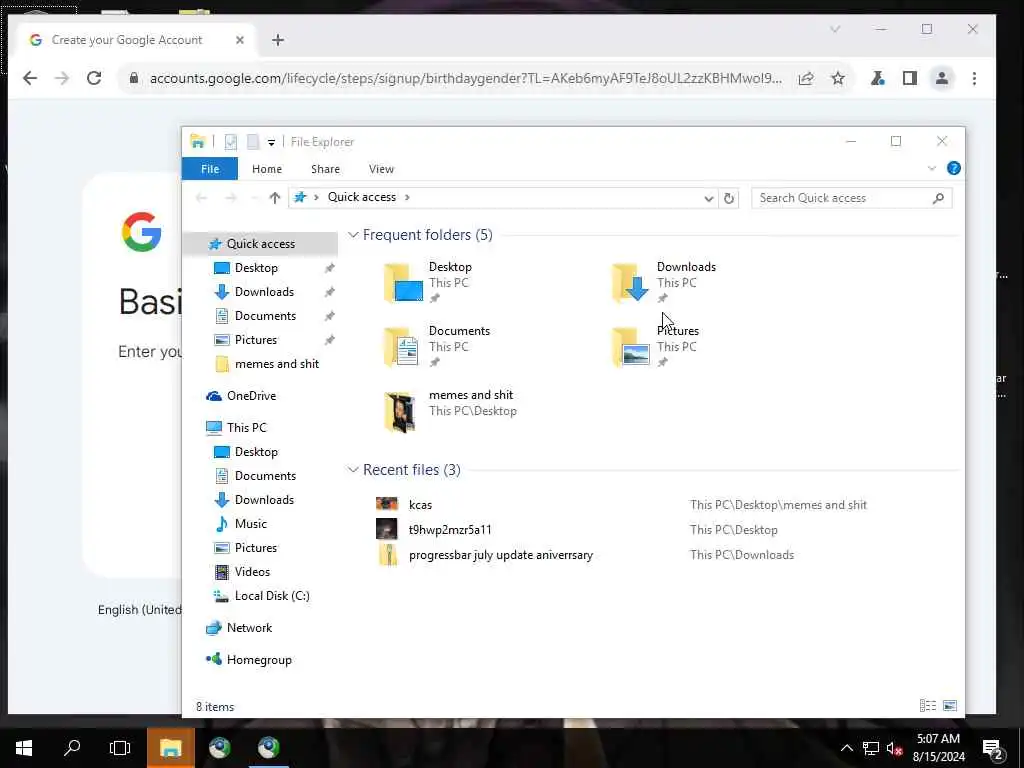Select memes and shit folder thumbnail
Screen dimensions: 1024x768
400,412
